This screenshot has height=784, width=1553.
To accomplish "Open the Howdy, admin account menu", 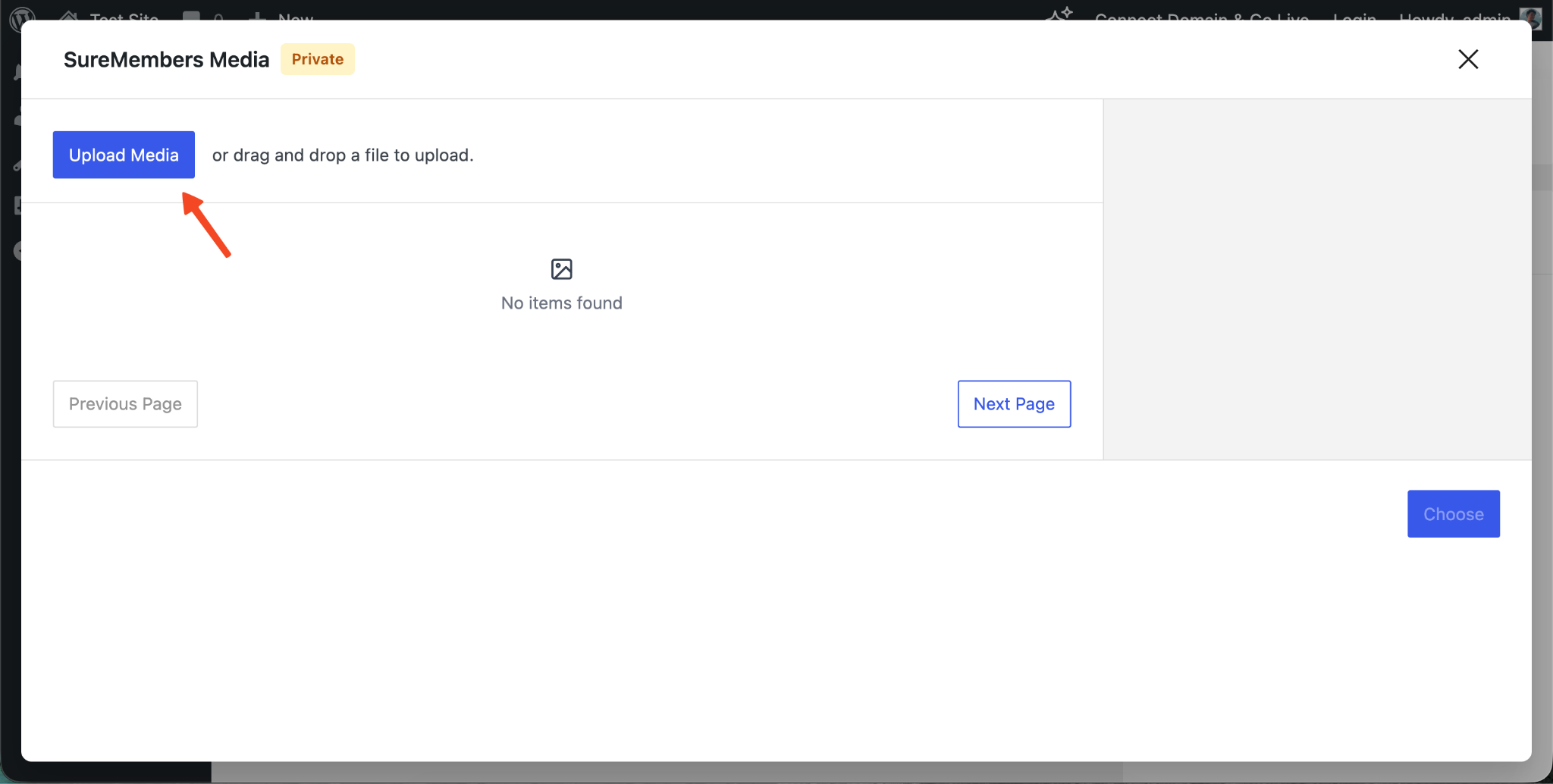I will click(1454, 16).
